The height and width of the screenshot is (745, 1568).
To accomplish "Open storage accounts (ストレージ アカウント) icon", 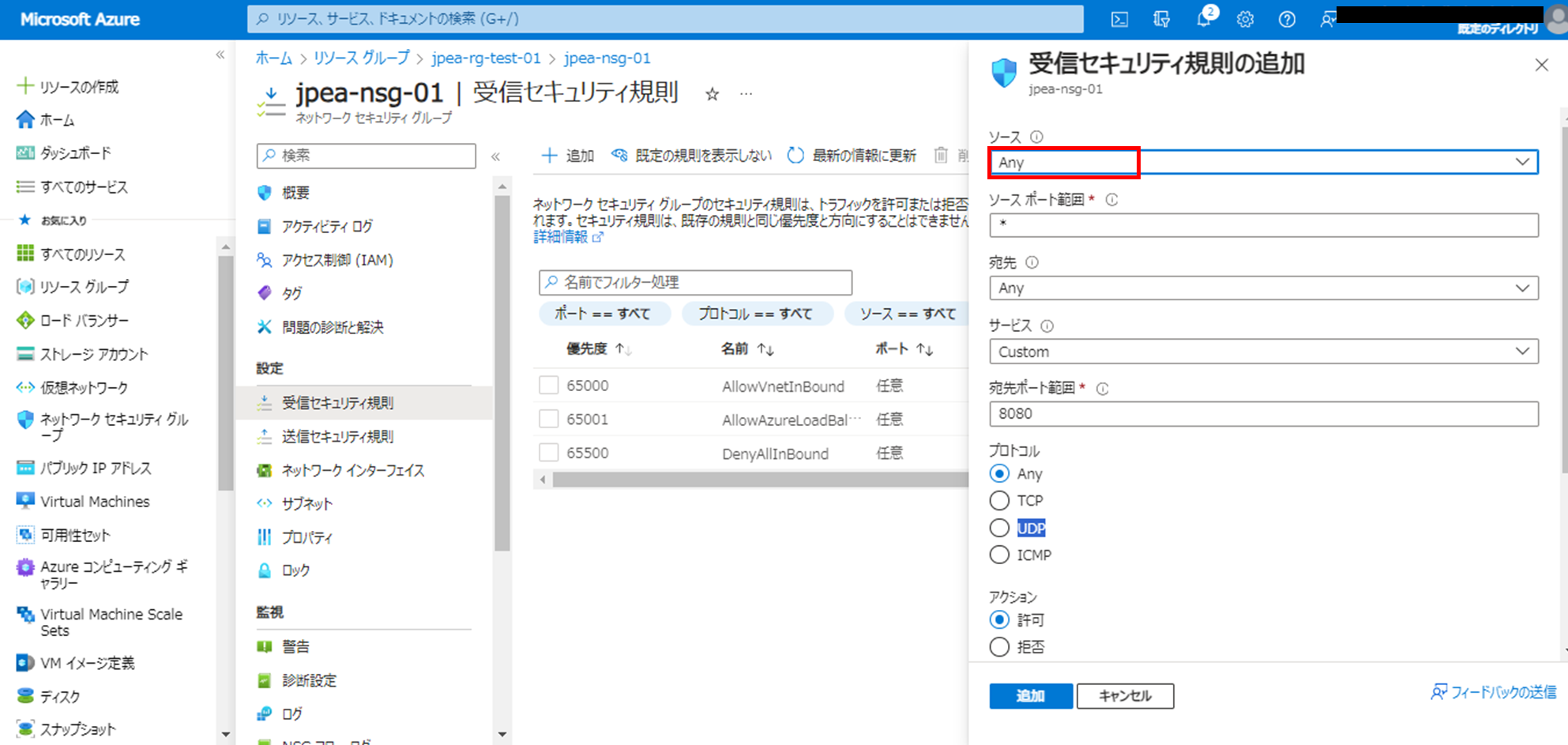I will [25, 353].
